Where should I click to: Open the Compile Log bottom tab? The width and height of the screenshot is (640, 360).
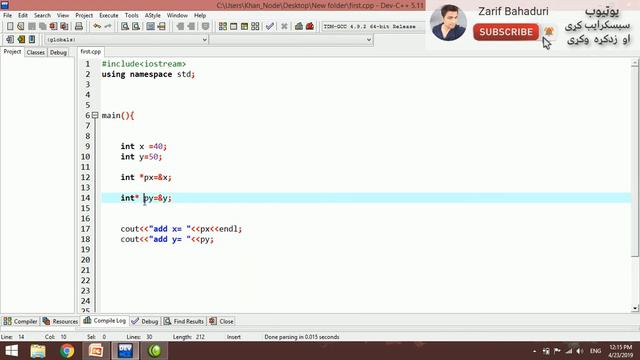104,321
